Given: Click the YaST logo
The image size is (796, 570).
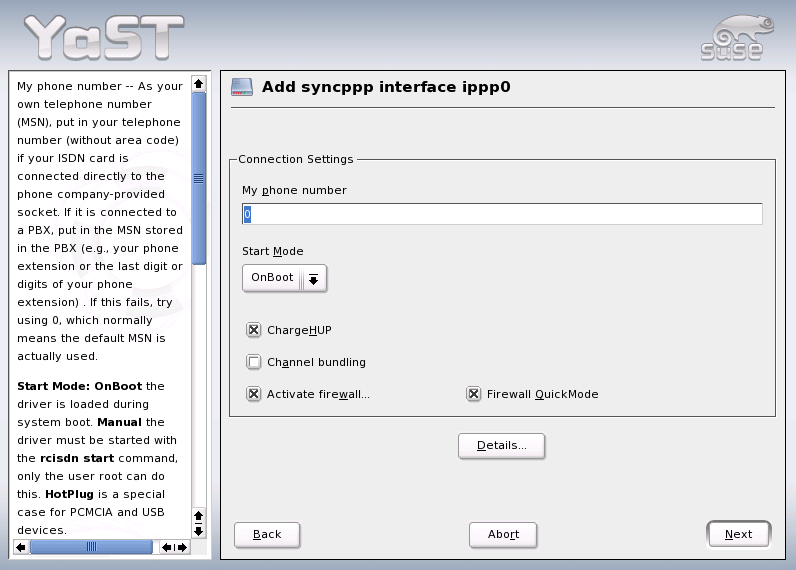Looking at the screenshot, I should click(x=104, y=37).
